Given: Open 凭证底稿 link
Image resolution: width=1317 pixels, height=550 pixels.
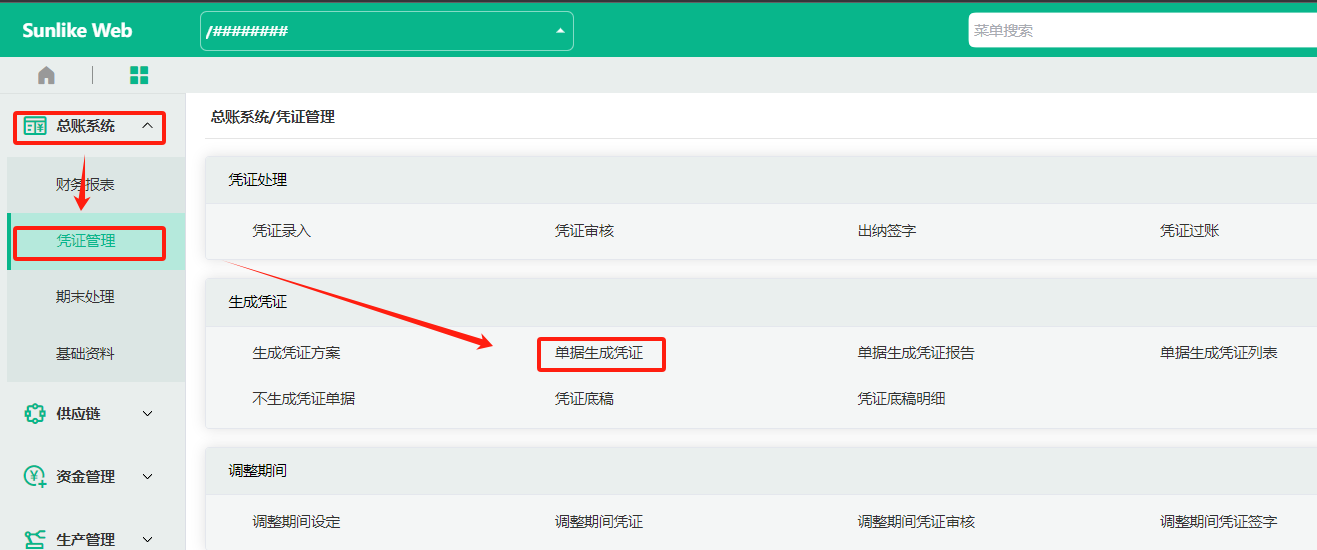Looking at the screenshot, I should pyautogui.click(x=584, y=399).
